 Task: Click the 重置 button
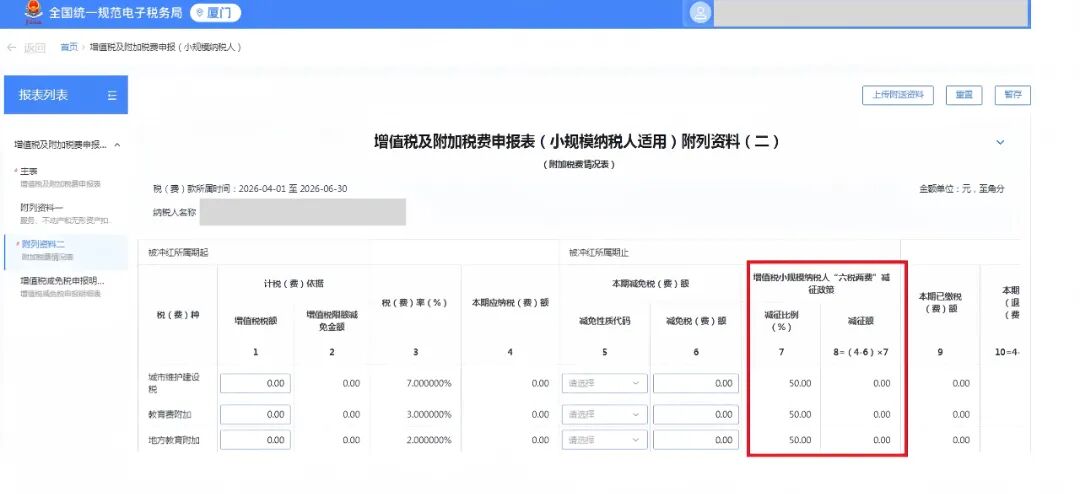(964, 95)
